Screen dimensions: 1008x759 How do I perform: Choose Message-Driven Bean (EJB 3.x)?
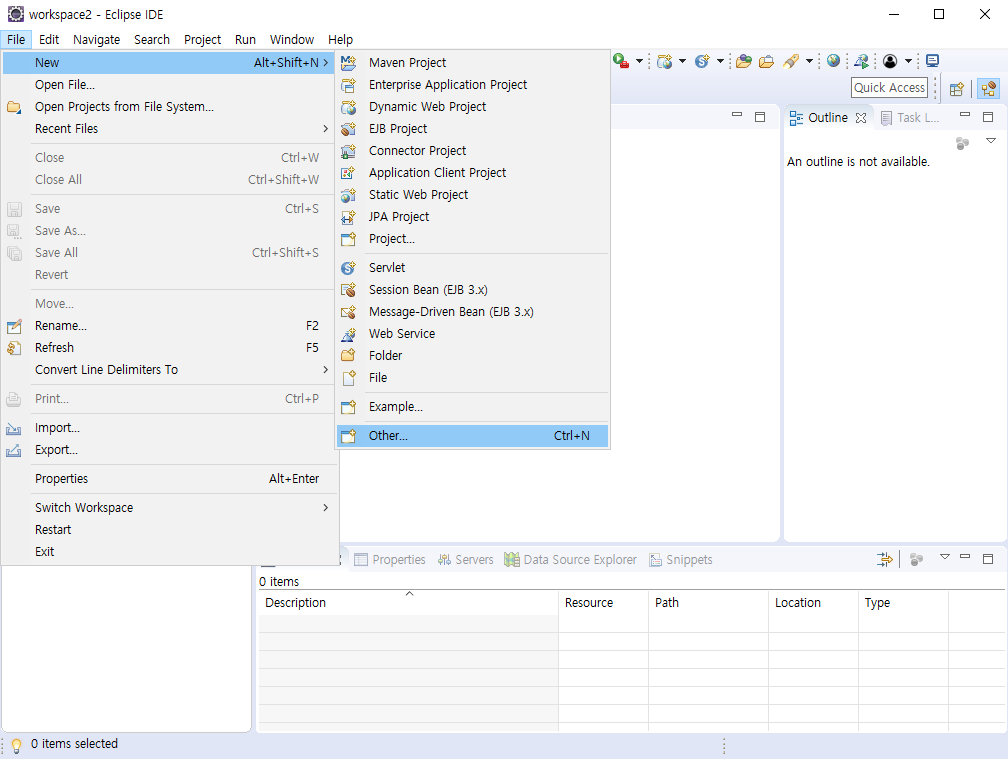point(472,312)
